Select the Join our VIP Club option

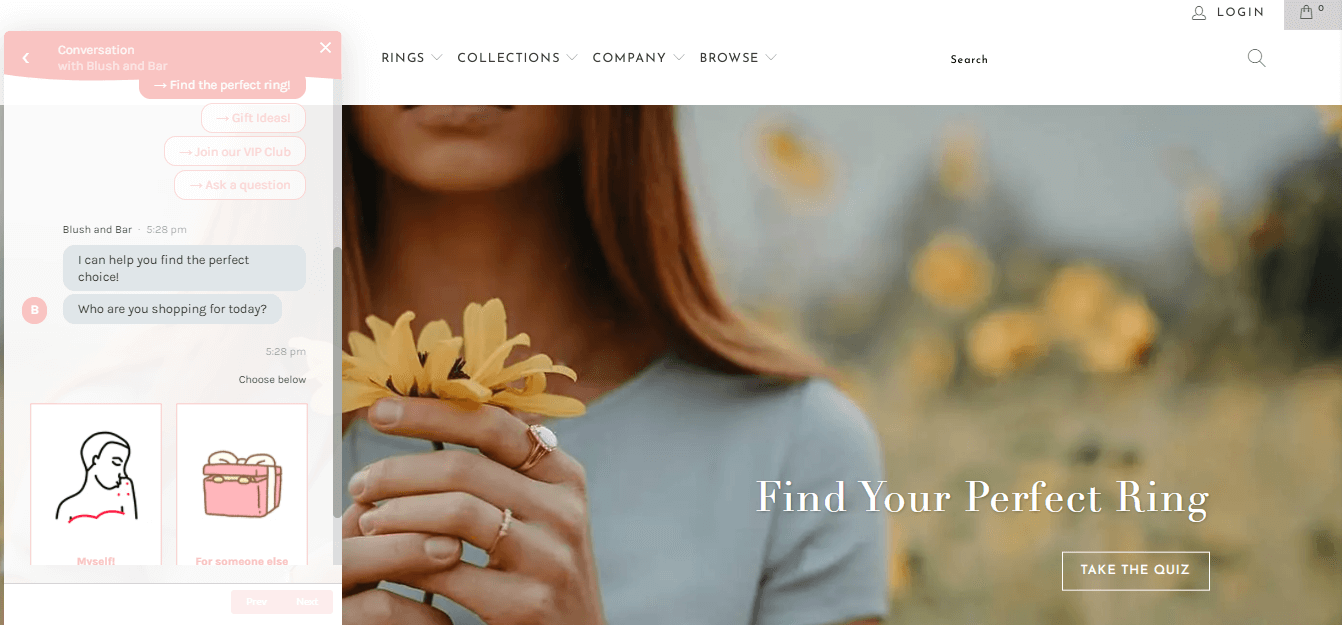click(x=235, y=152)
